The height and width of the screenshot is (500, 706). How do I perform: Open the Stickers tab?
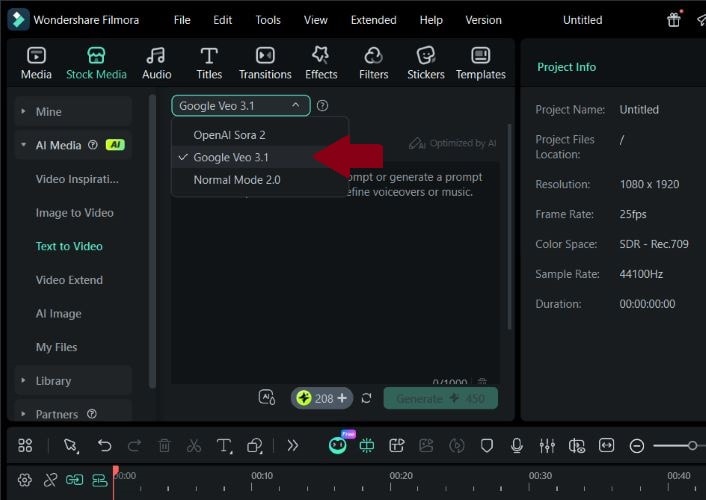coord(425,63)
